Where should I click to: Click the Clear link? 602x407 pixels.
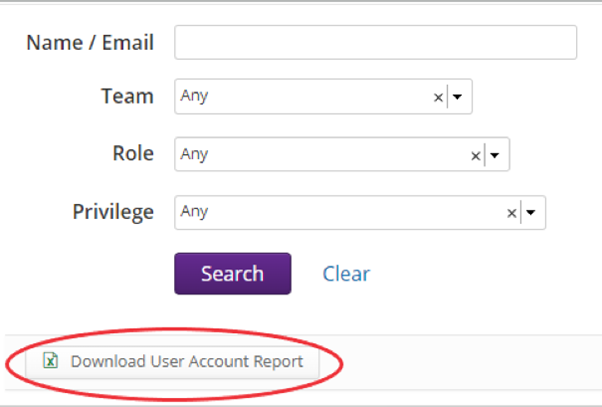pyautogui.click(x=346, y=274)
